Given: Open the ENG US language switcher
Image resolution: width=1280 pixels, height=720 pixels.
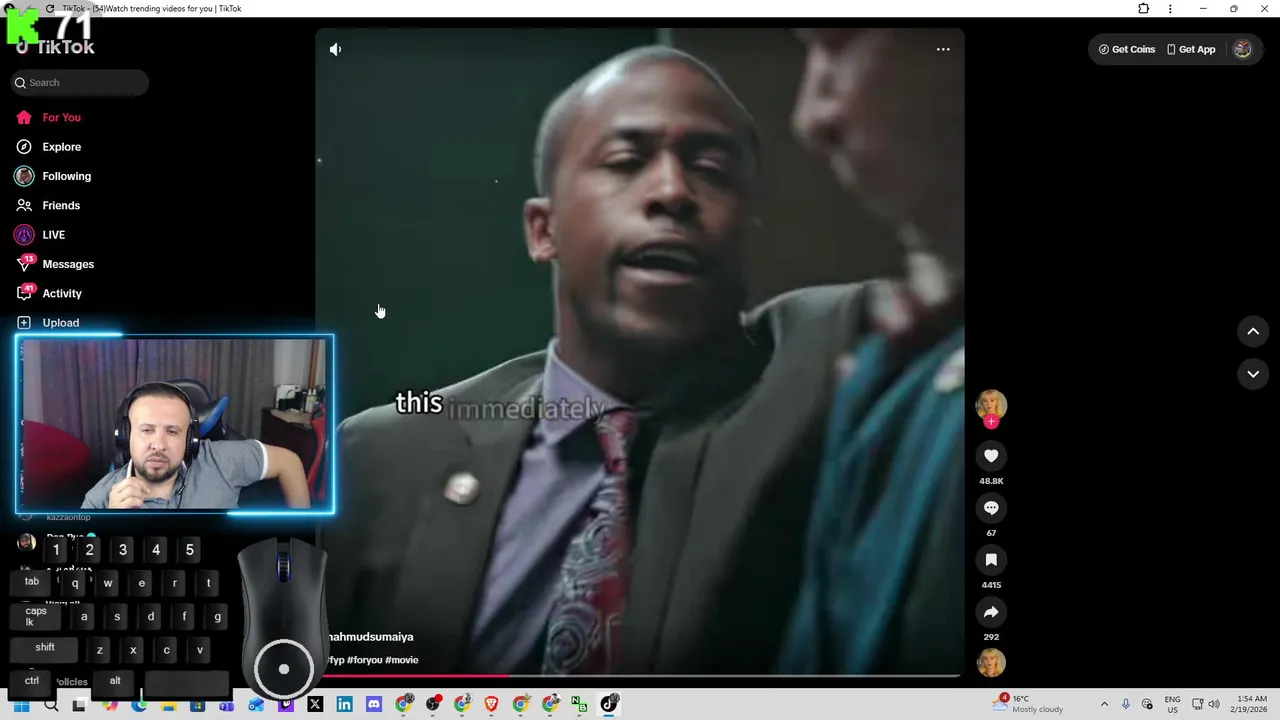Looking at the screenshot, I should pos(1172,705).
